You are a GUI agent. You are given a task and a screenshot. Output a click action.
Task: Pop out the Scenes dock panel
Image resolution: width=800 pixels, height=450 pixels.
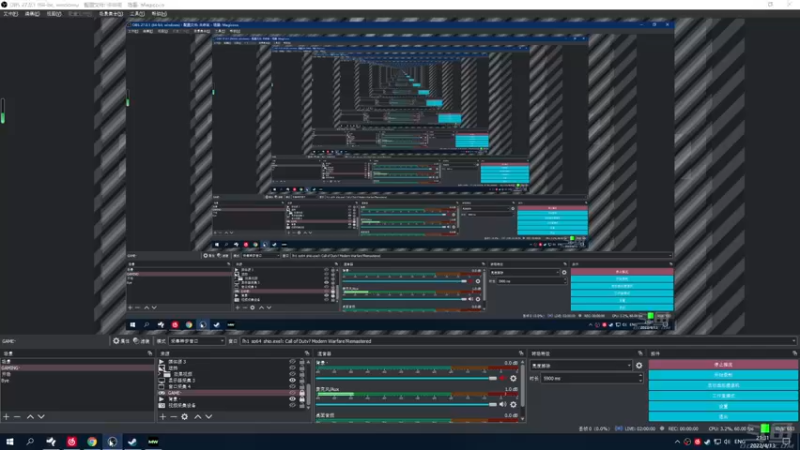(150, 353)
